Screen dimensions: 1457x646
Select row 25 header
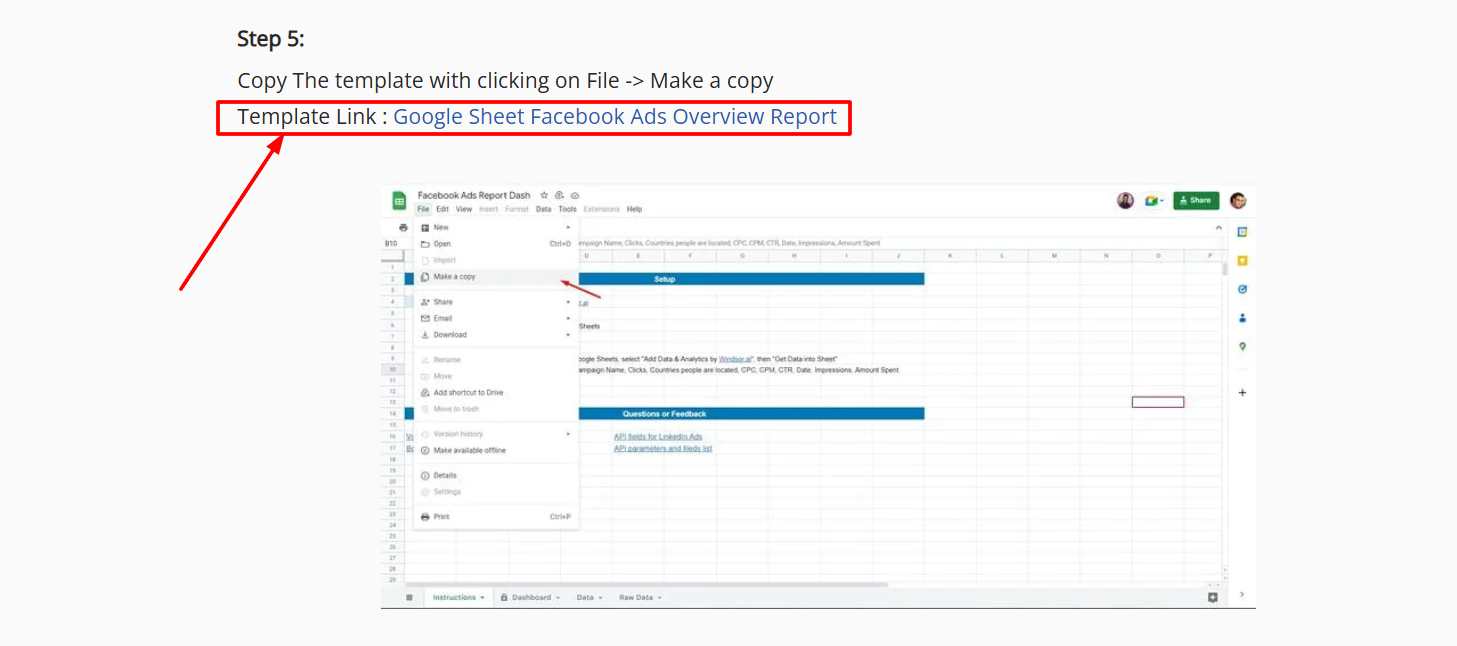tap(393, 536)
